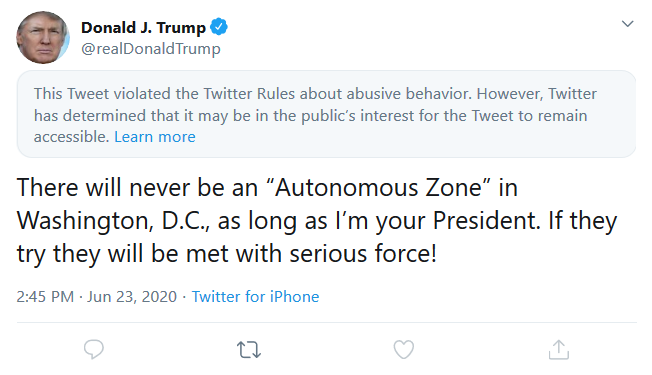
Task: Retweet this tweet using the retweet icon
Action: pos(249,350)
